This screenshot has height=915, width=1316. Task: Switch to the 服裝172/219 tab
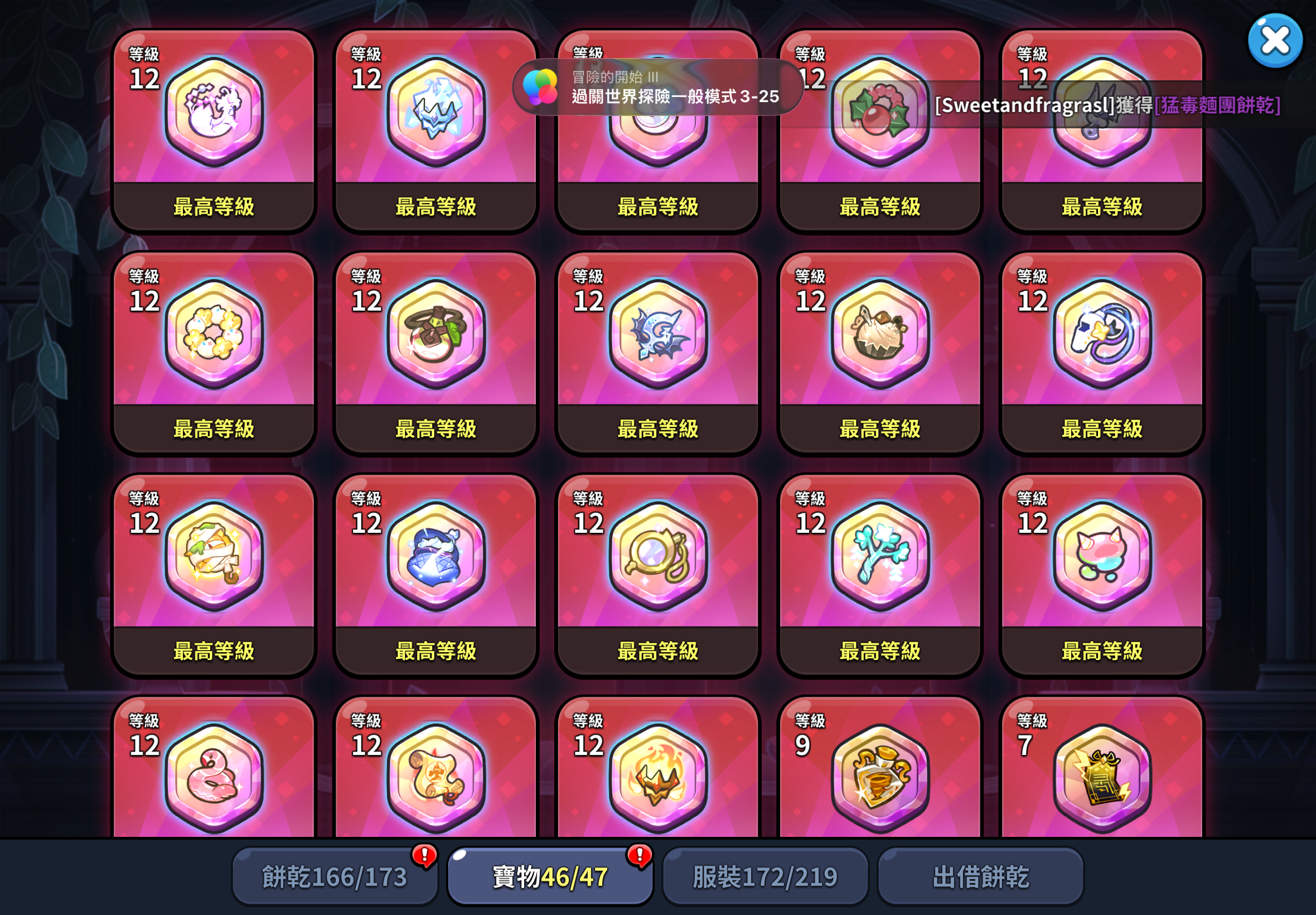pos(766,876)
